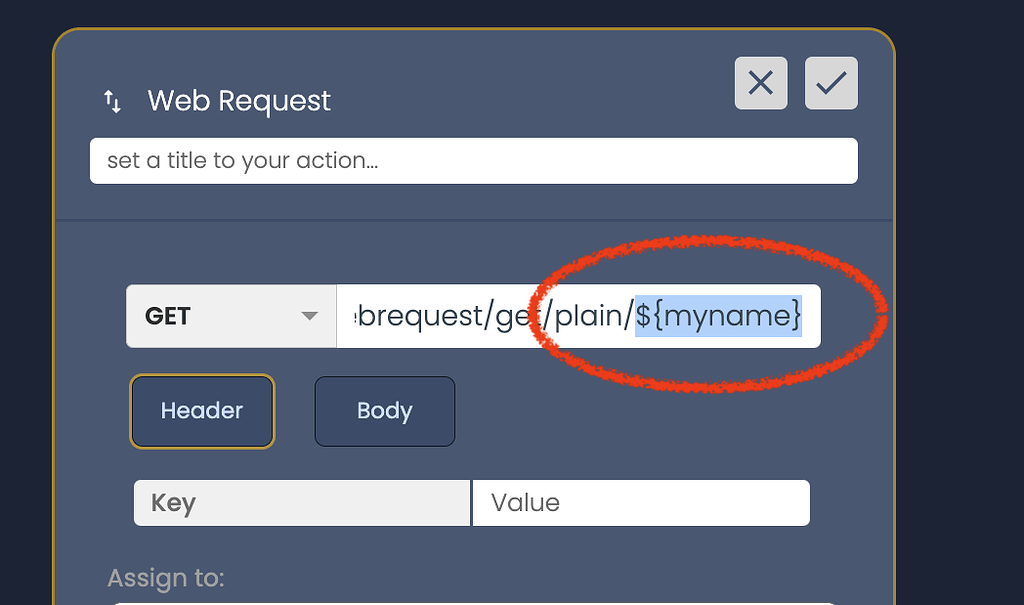The image size is (1024, 605).
Task: Place cursor in the "/plain/" part of the URL
Action: click(x=590, y=316)
